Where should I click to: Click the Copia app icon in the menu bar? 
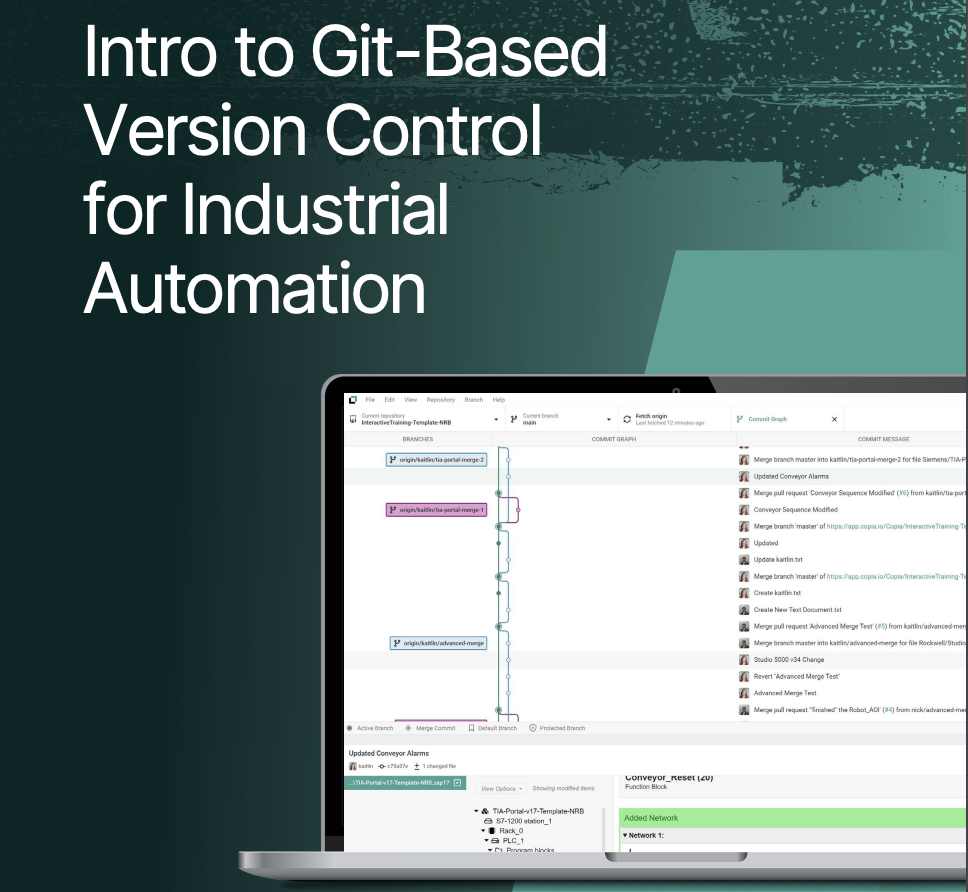pyautogui.click(x=353, y=400)
